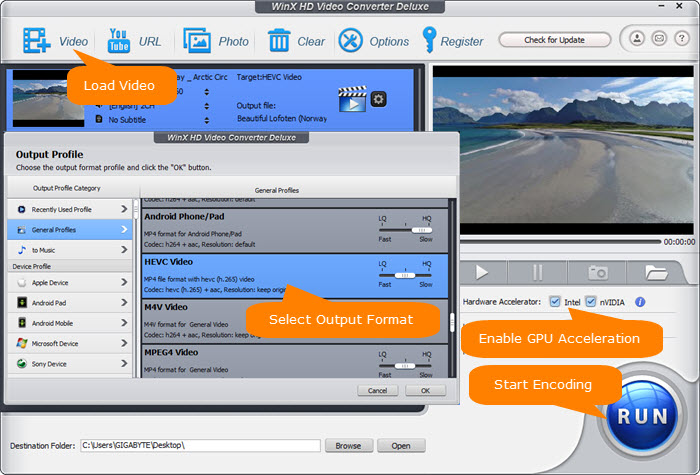700x475 pixels.
Task: Adjust the Android Phone/Pad quality slider
Action: (421, 230)
